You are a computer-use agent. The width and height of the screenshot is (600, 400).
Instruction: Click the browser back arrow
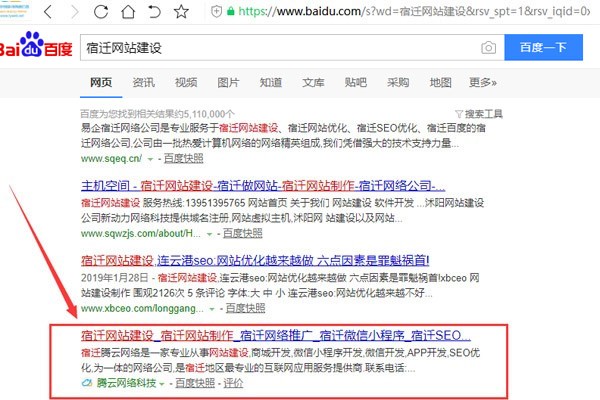[48, 12]
